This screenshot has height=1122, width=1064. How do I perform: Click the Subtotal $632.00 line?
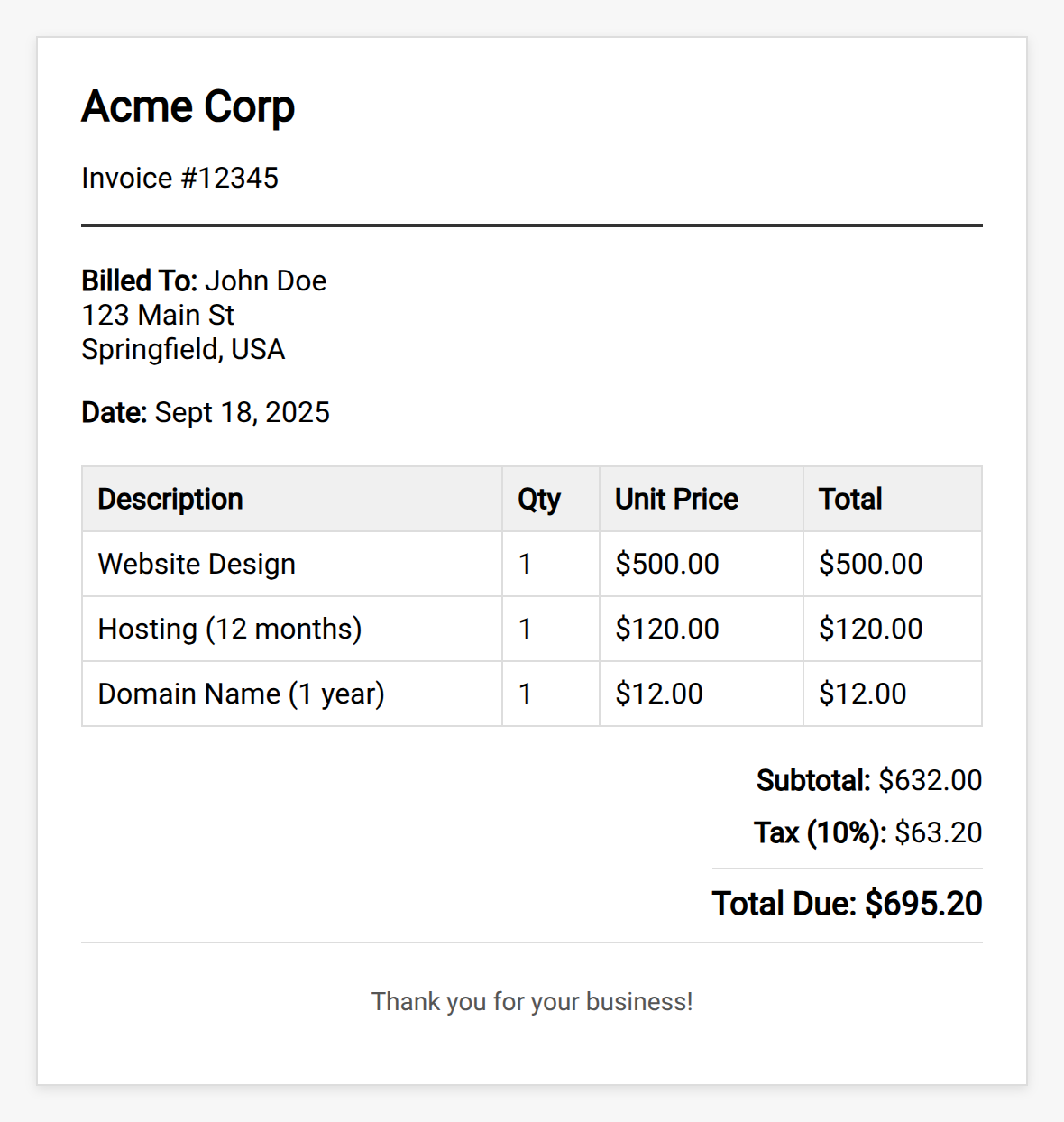tap(868, 780)
